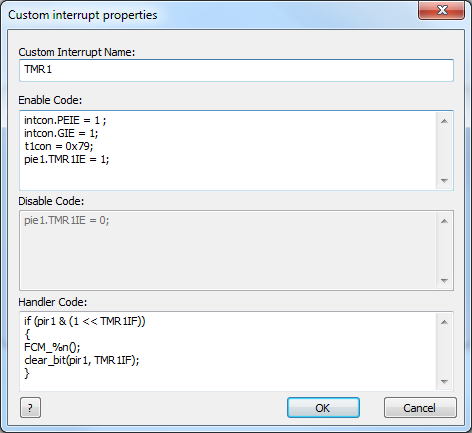Click the question mark help button
This screenshot has height=433, width=472.
click(x=30, y=407)
